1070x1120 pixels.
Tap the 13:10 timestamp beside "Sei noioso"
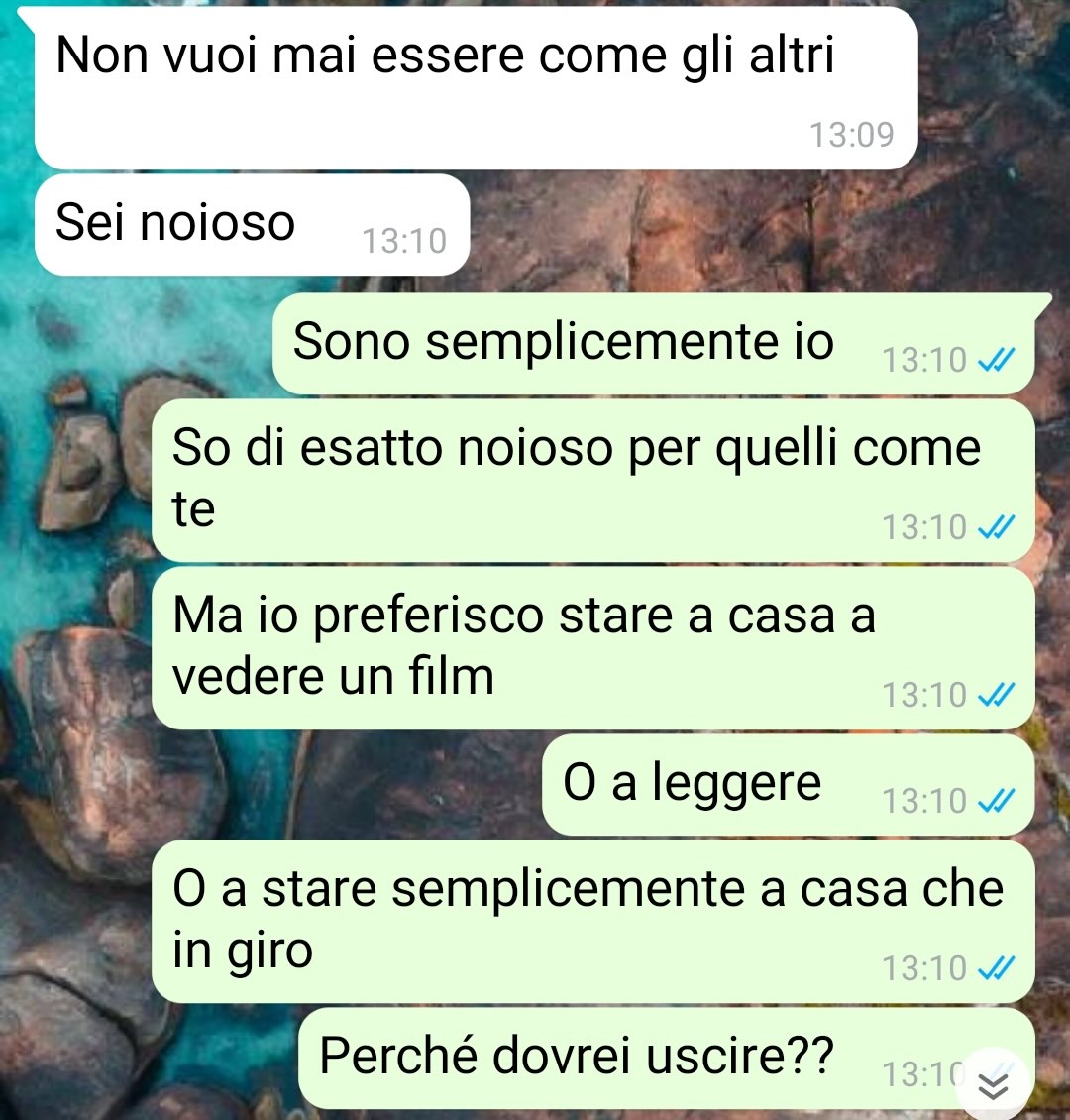pyautogui.click(x=404, y=241)
